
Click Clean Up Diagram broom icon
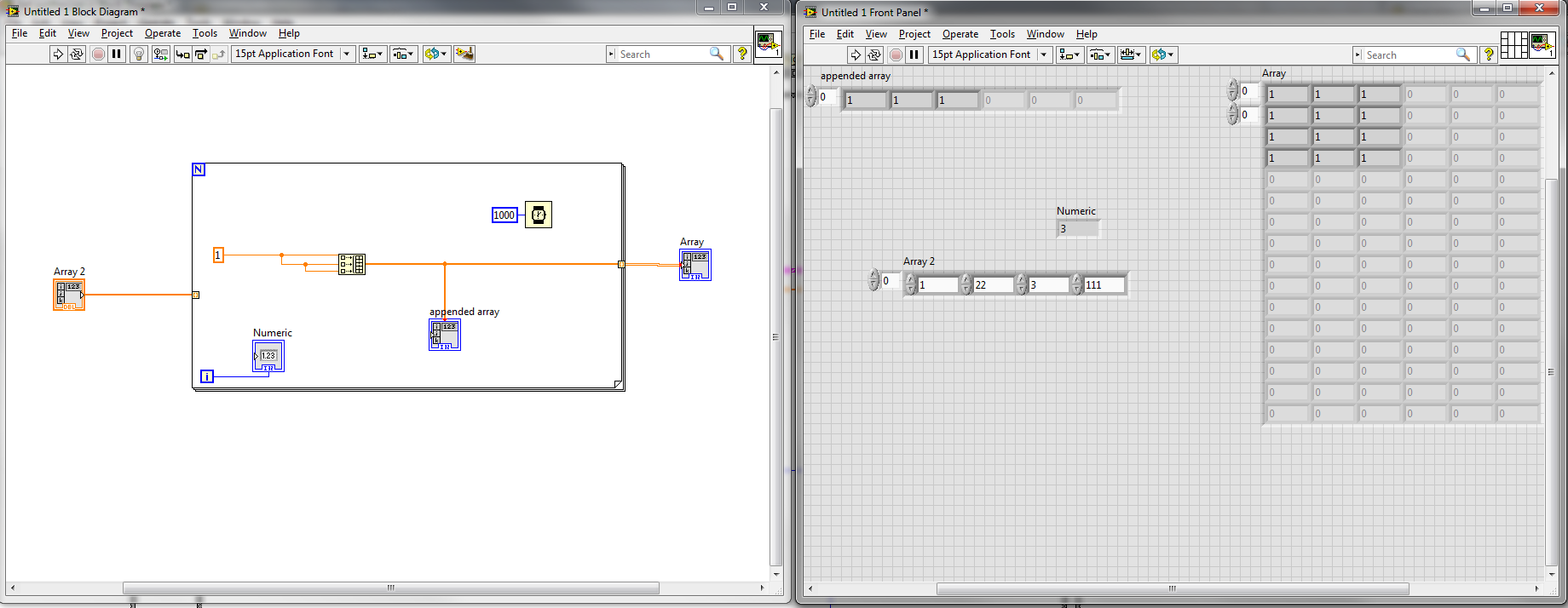[464, 54]
